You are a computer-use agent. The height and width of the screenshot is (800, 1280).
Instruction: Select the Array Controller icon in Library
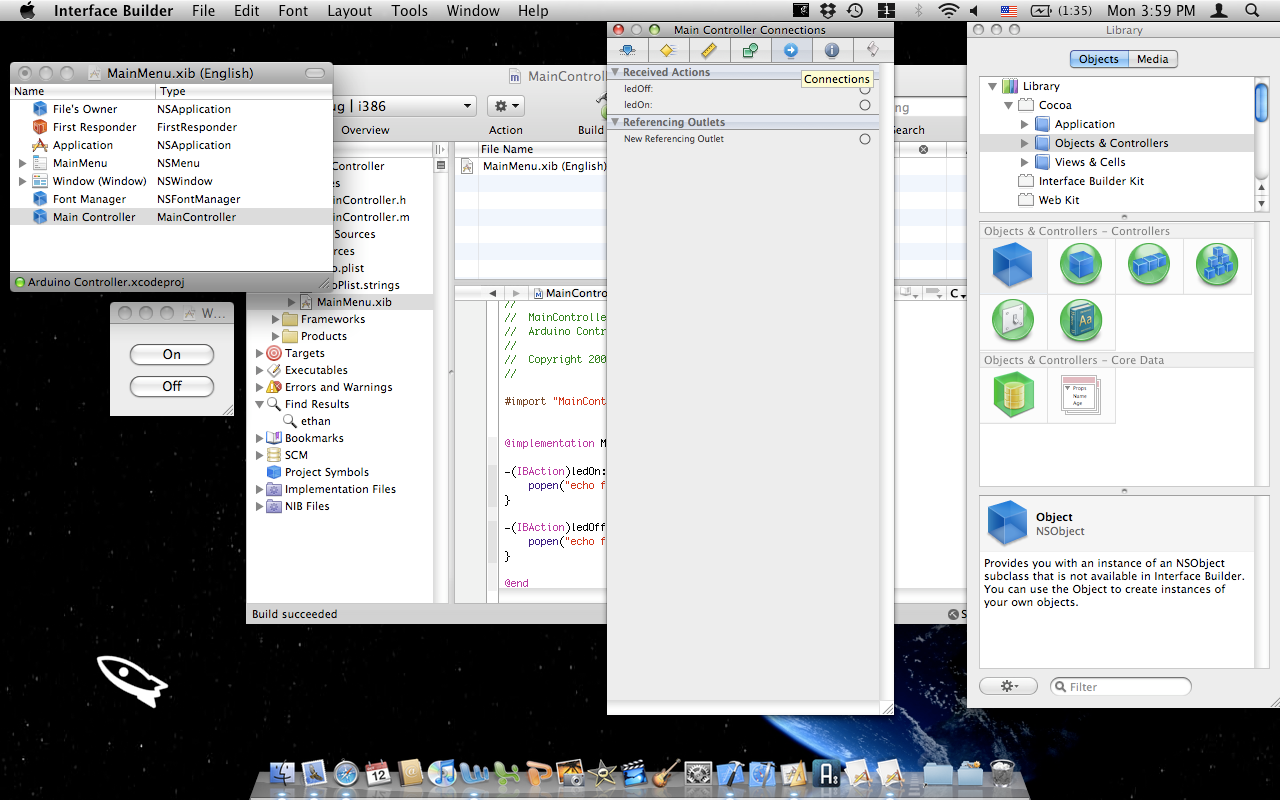pos(1148,265)
